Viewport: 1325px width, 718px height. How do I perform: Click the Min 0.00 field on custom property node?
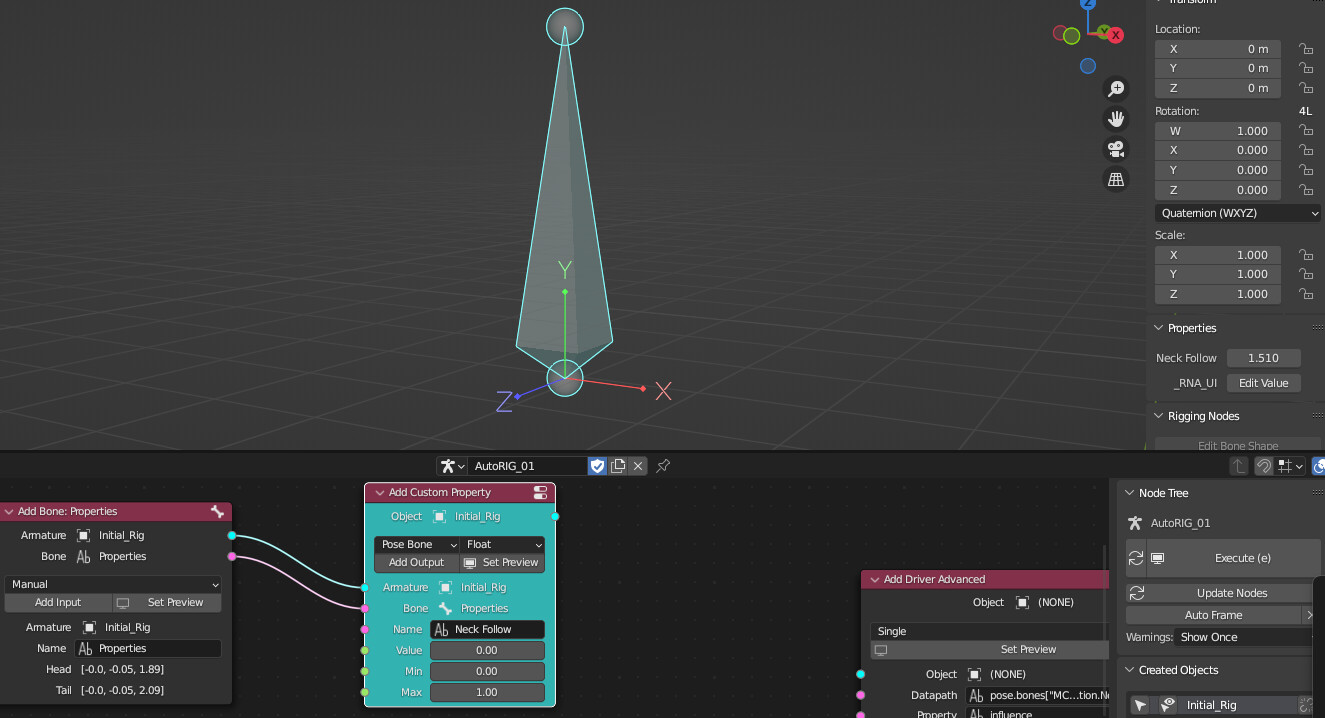[x=487, y=671]
